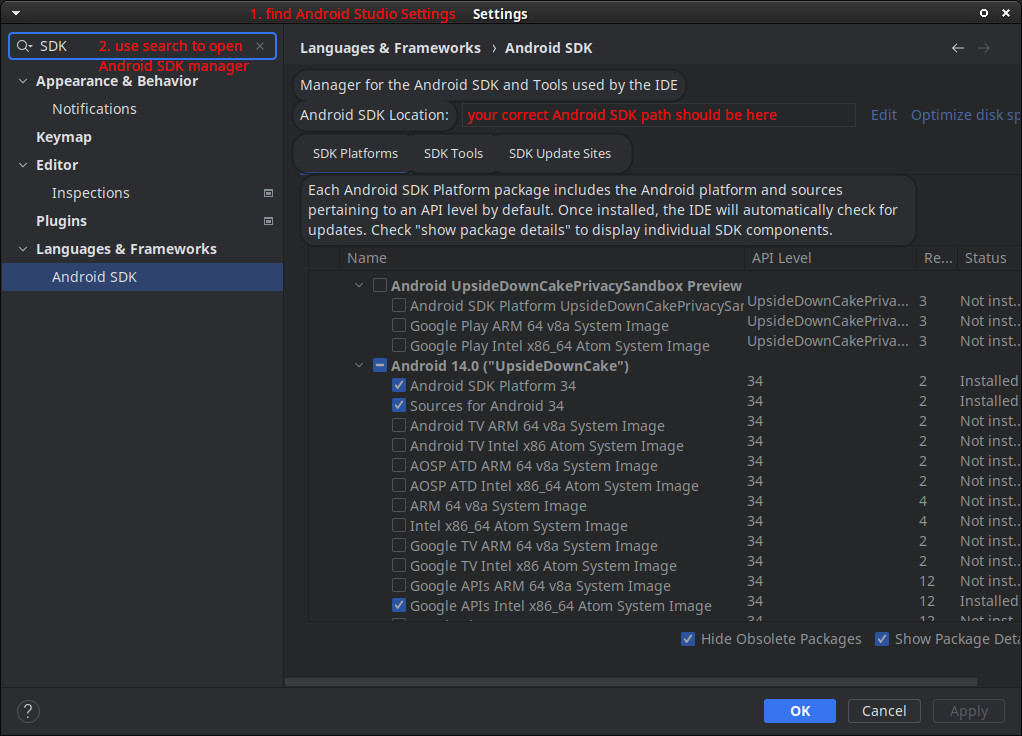1022x736 pixels.
Task: Check Android TV Intel x86 Atom System Image
Action: pyautogui.click(x=399, y=445)
